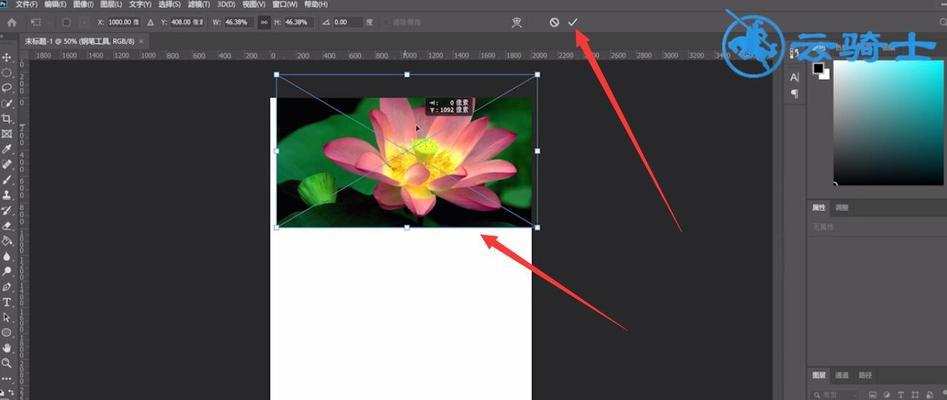
Task: Open 窗口(W) menu
Action: point(284,4)
